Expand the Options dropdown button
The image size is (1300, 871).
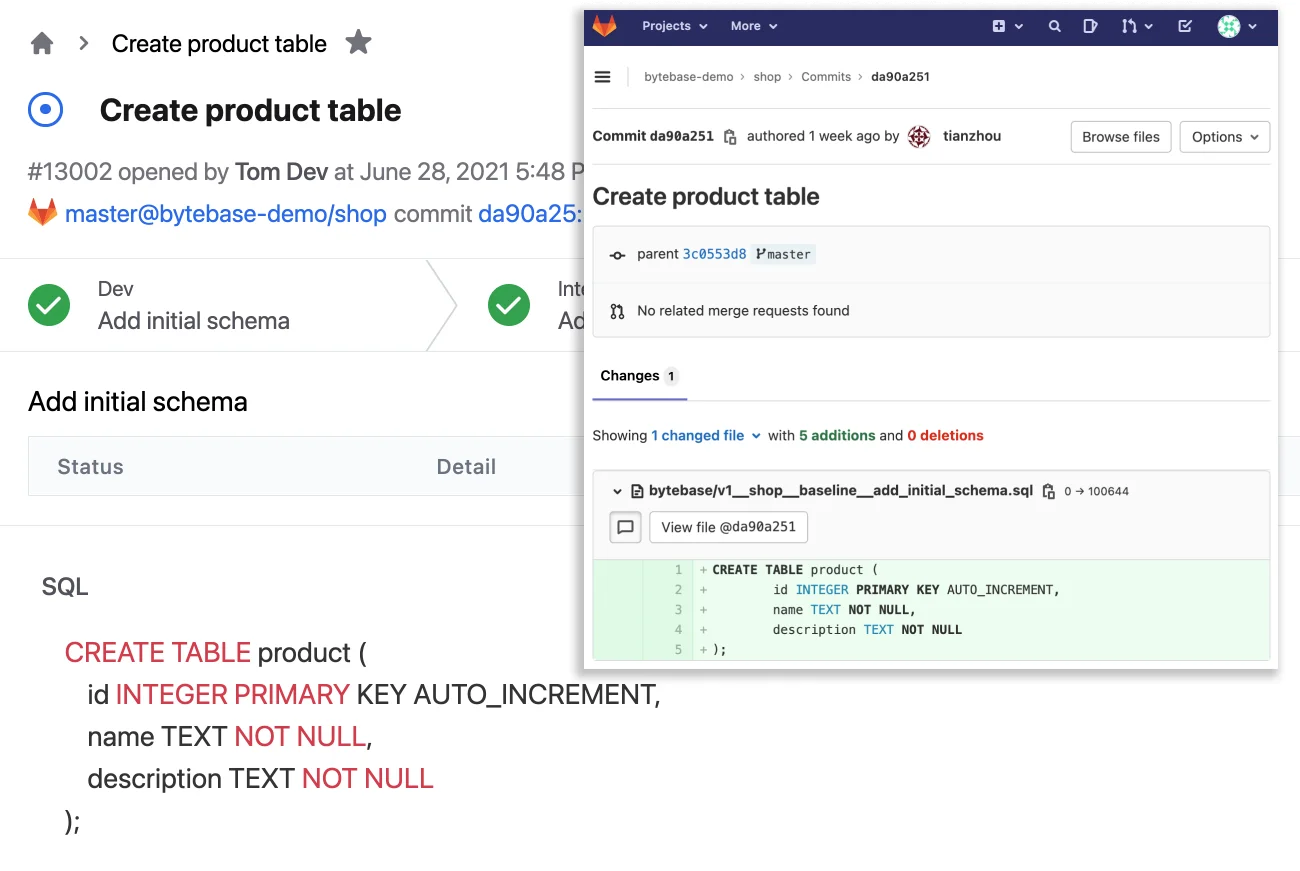[x=1224, y=137]
